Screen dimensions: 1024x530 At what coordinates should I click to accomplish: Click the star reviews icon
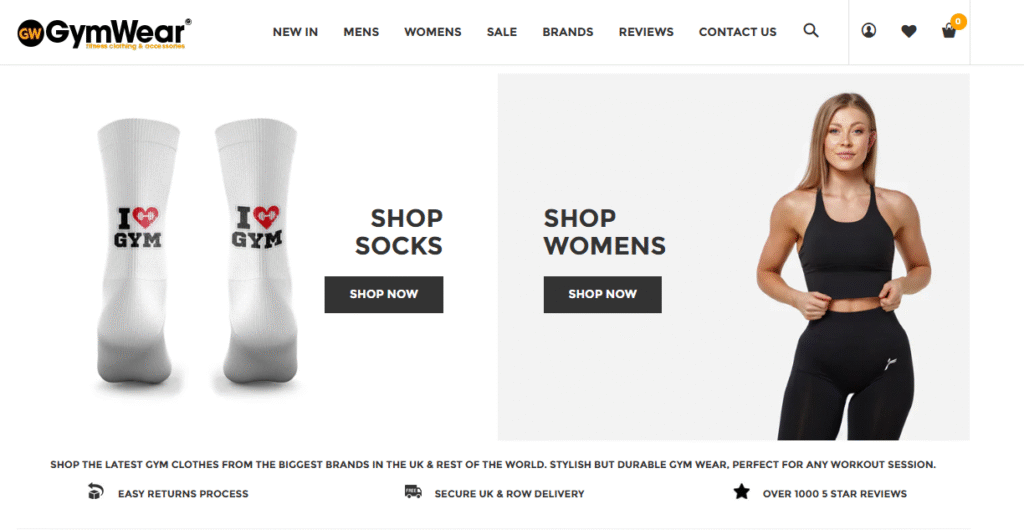[x=741, y=491]
